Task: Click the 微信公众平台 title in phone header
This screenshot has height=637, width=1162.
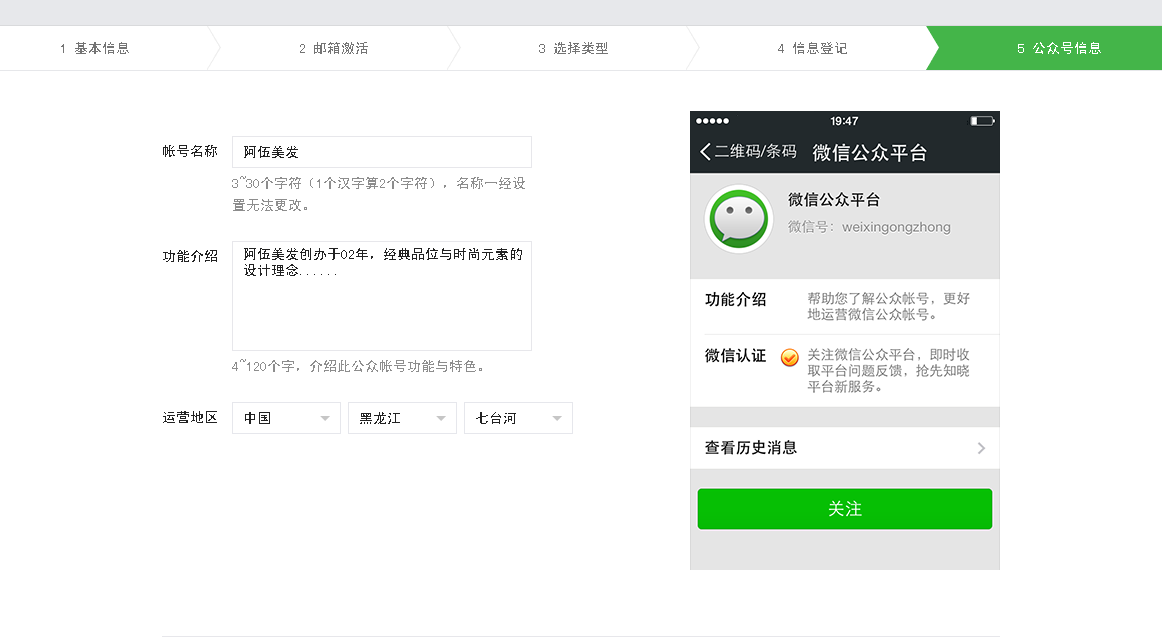Action: click(869, 152)
